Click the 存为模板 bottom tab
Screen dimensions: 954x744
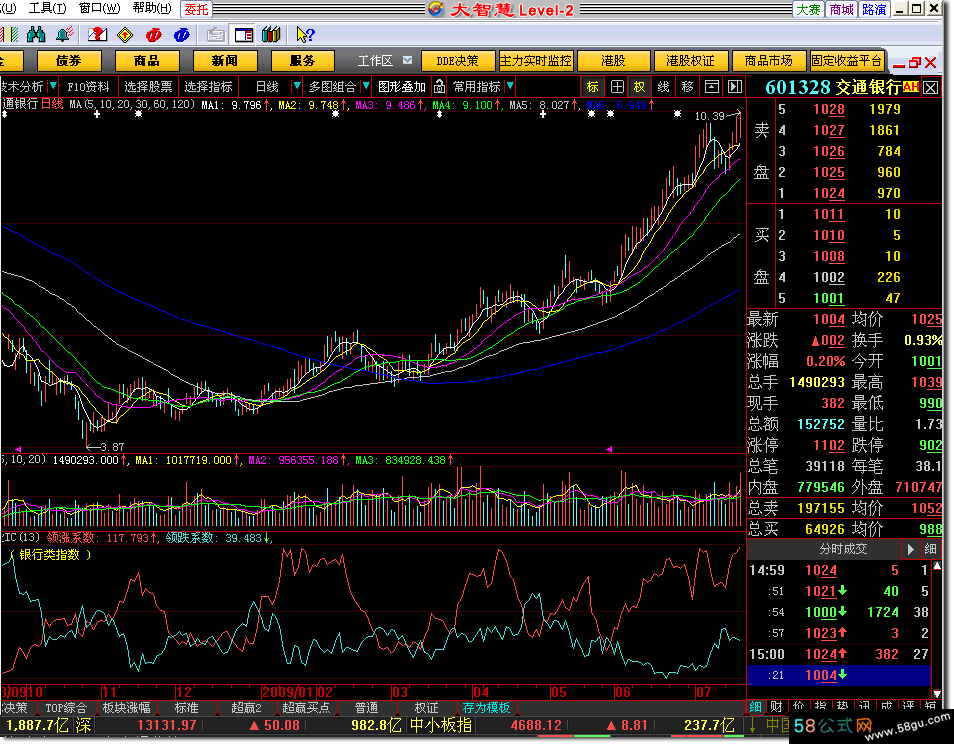pyautogui.click(x=486, y=708)
